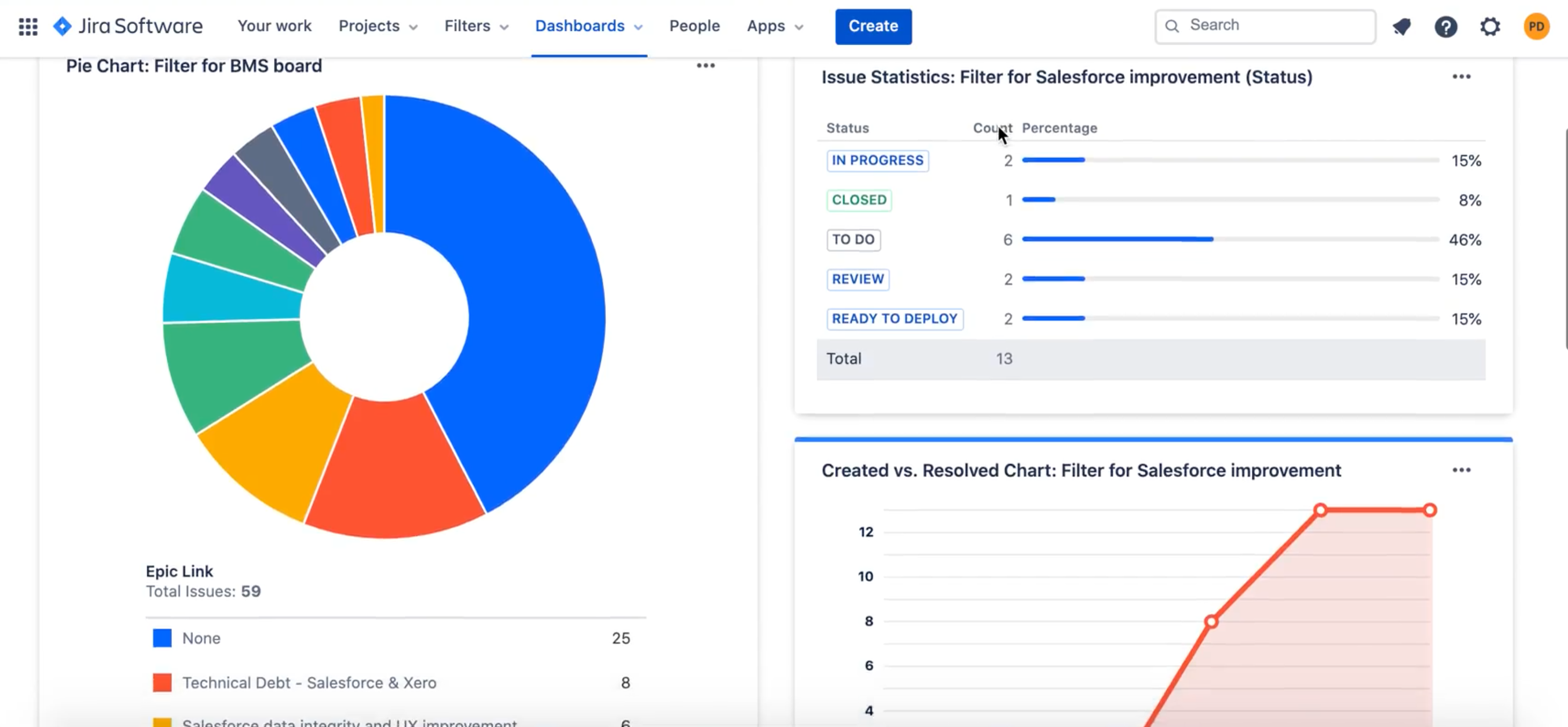Click the CLOSED status link
This screenshot has width=1568, height=727.
click(x=859, y=200)
